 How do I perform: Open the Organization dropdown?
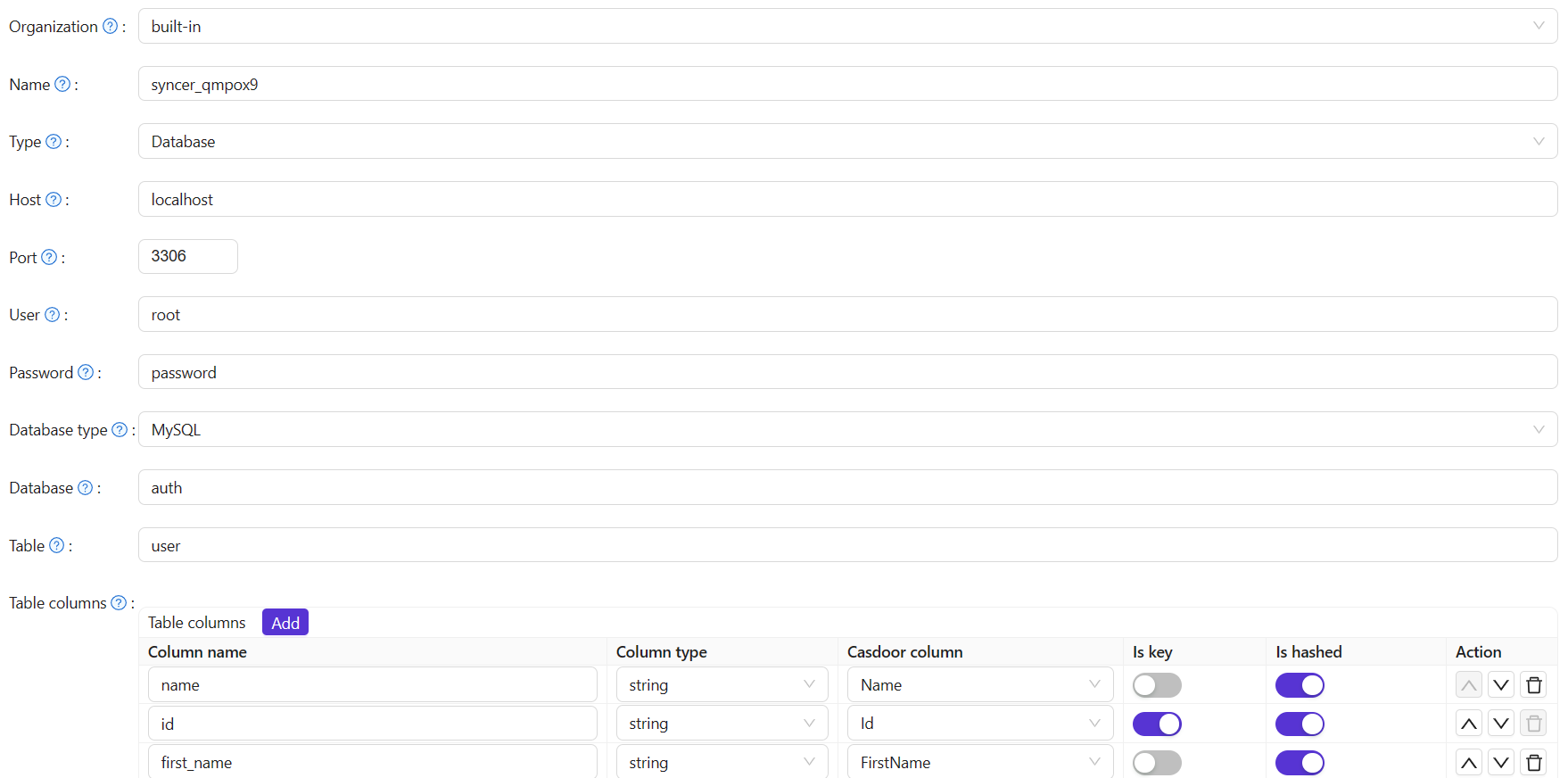click(847, 27)
